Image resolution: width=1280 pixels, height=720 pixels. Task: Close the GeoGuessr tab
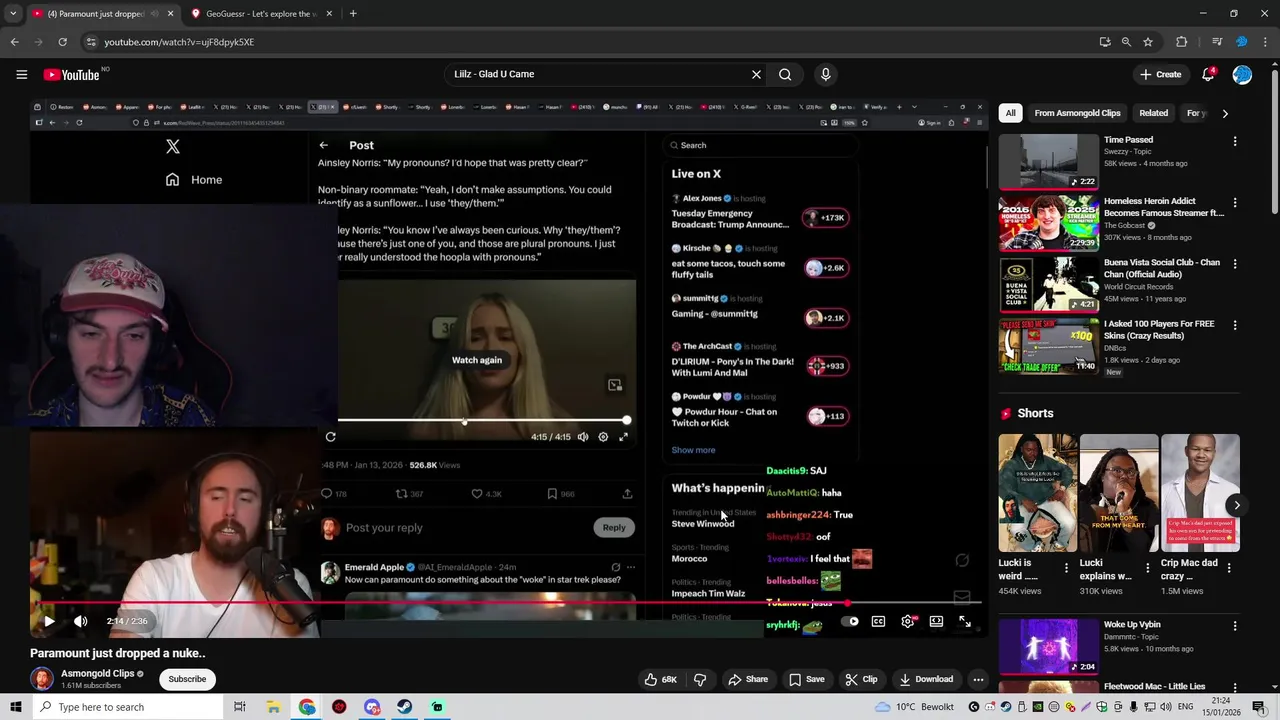[328, 14]
